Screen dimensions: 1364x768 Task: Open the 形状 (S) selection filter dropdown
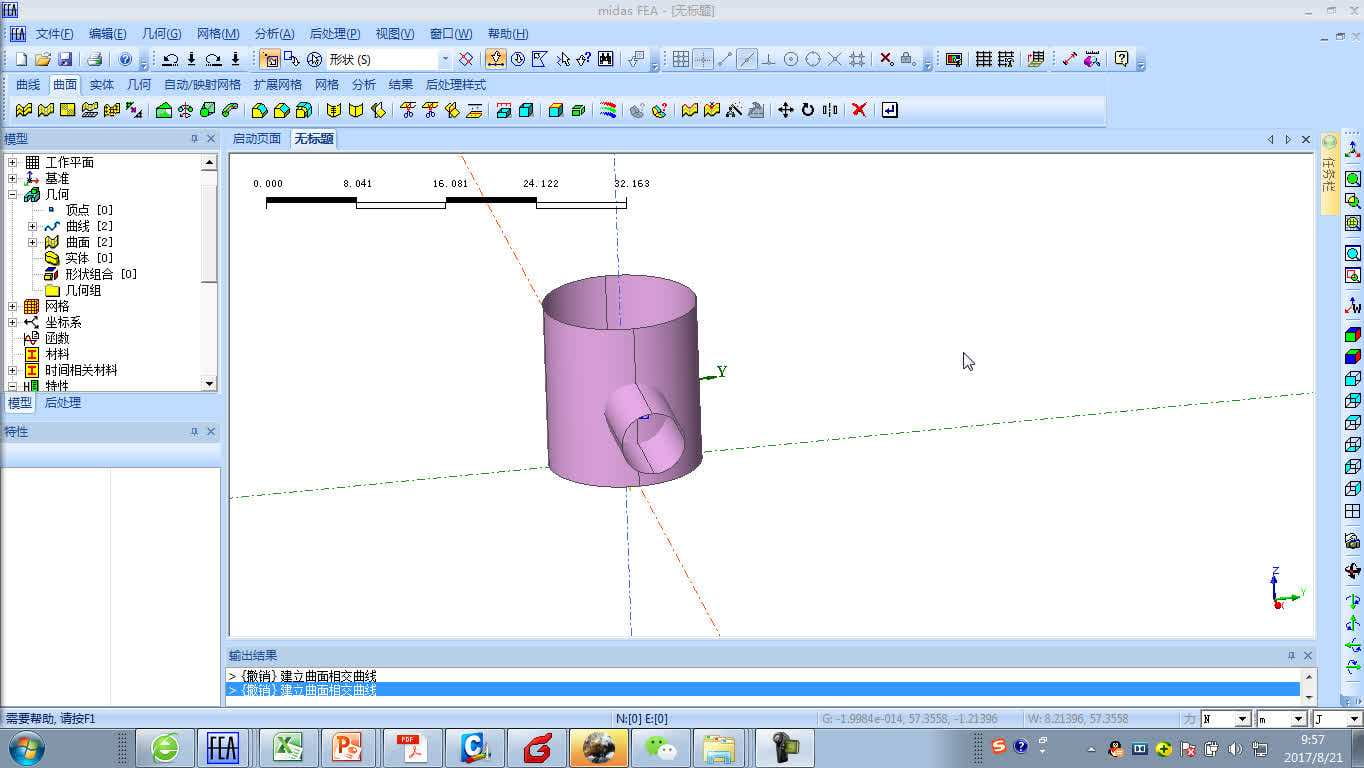click(445, 60)
